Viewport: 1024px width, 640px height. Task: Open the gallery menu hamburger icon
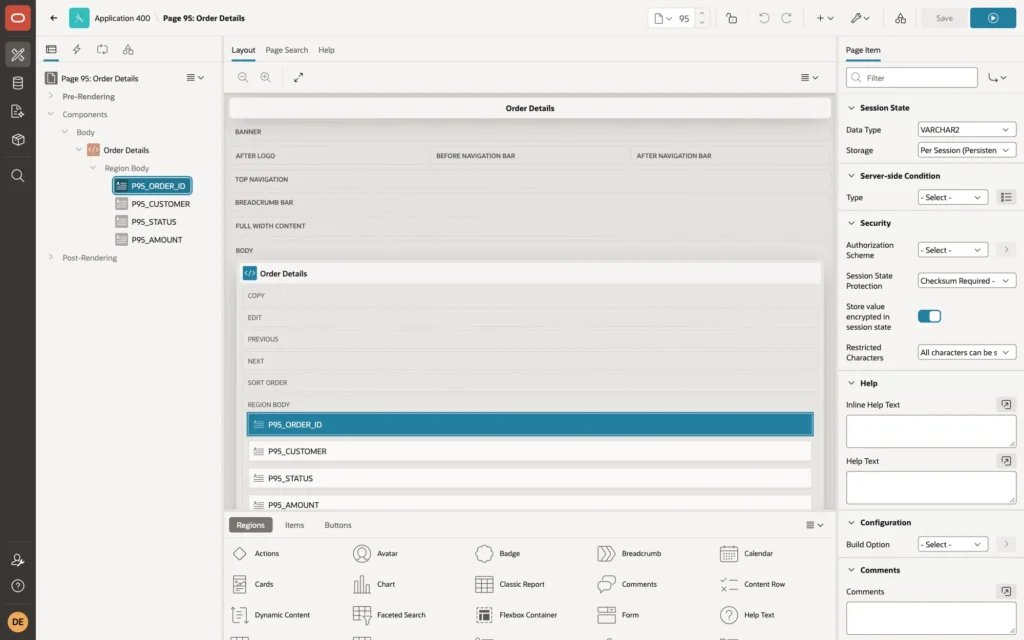[814, 525]
